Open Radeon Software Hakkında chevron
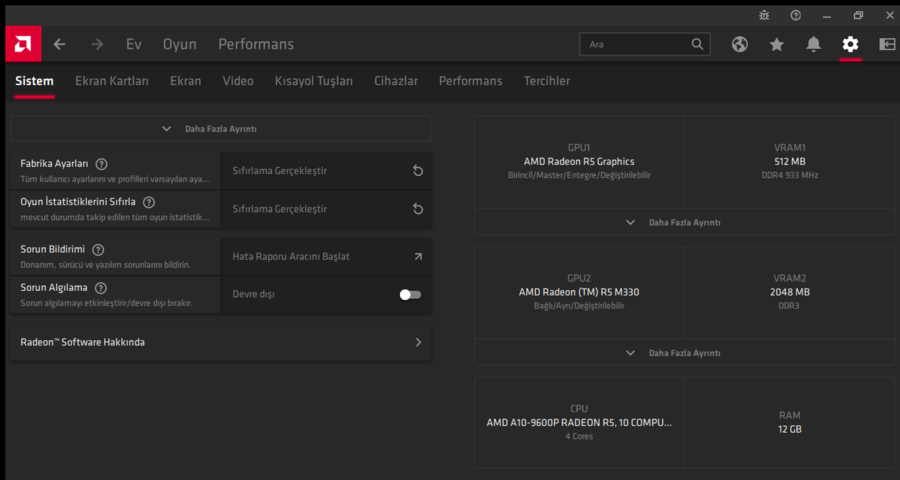900x480 pixels. [x=418, y=342]
